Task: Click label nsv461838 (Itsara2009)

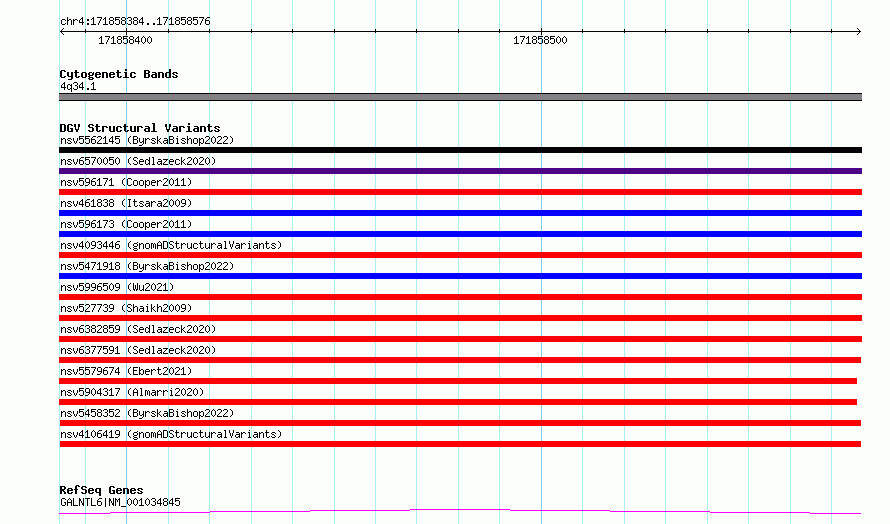Action: pyautogui.click(x=126, y=203)
